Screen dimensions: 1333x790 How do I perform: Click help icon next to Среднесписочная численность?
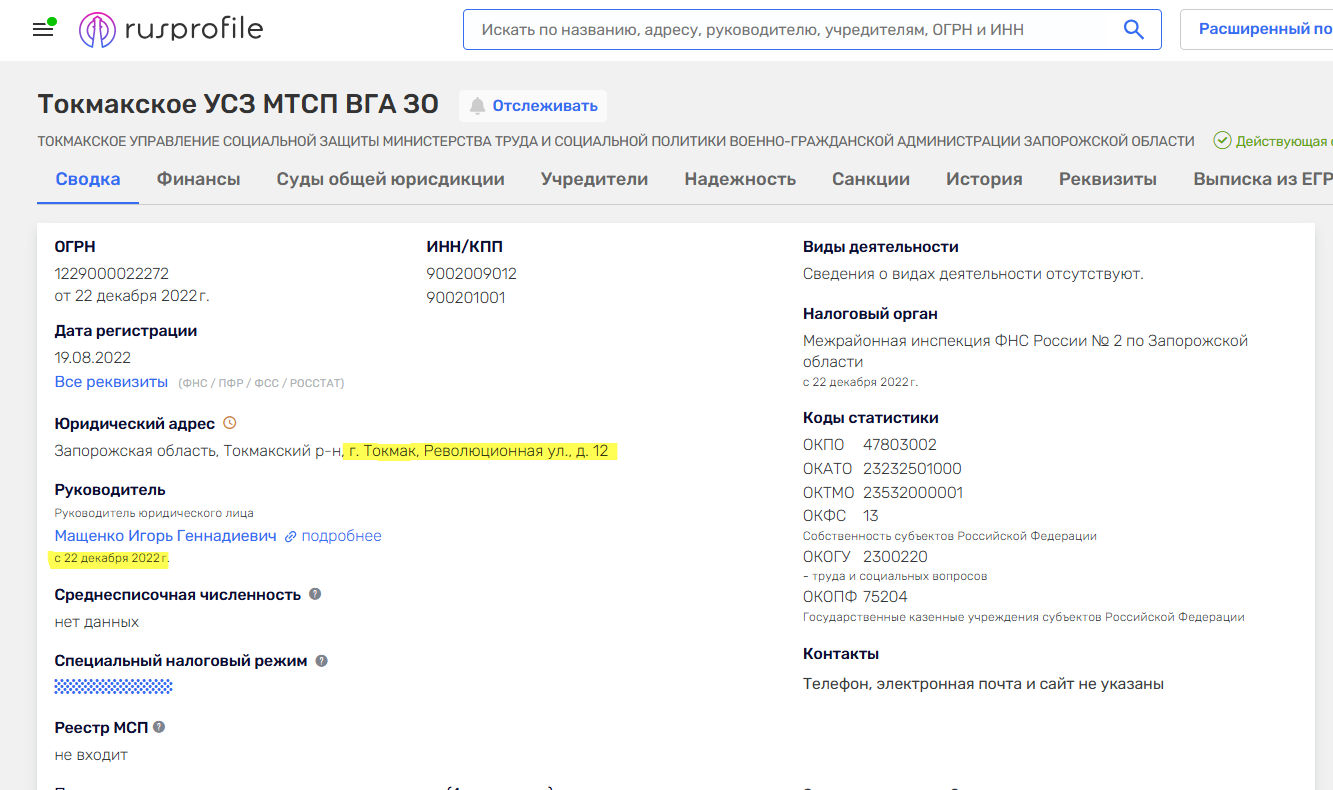click(315, 594)
